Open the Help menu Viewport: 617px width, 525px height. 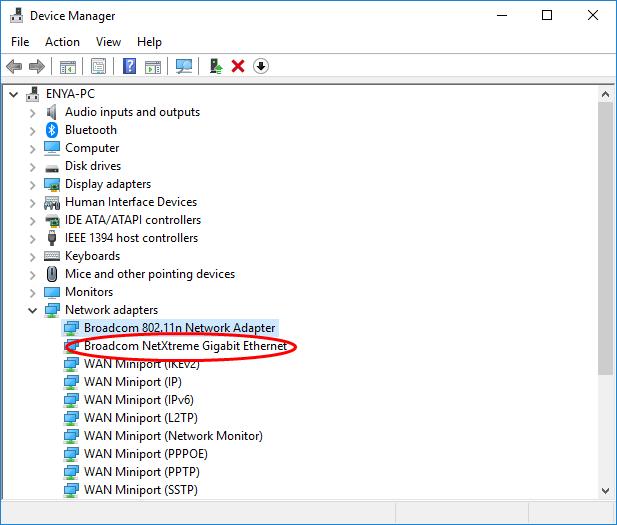coord(149,42)
